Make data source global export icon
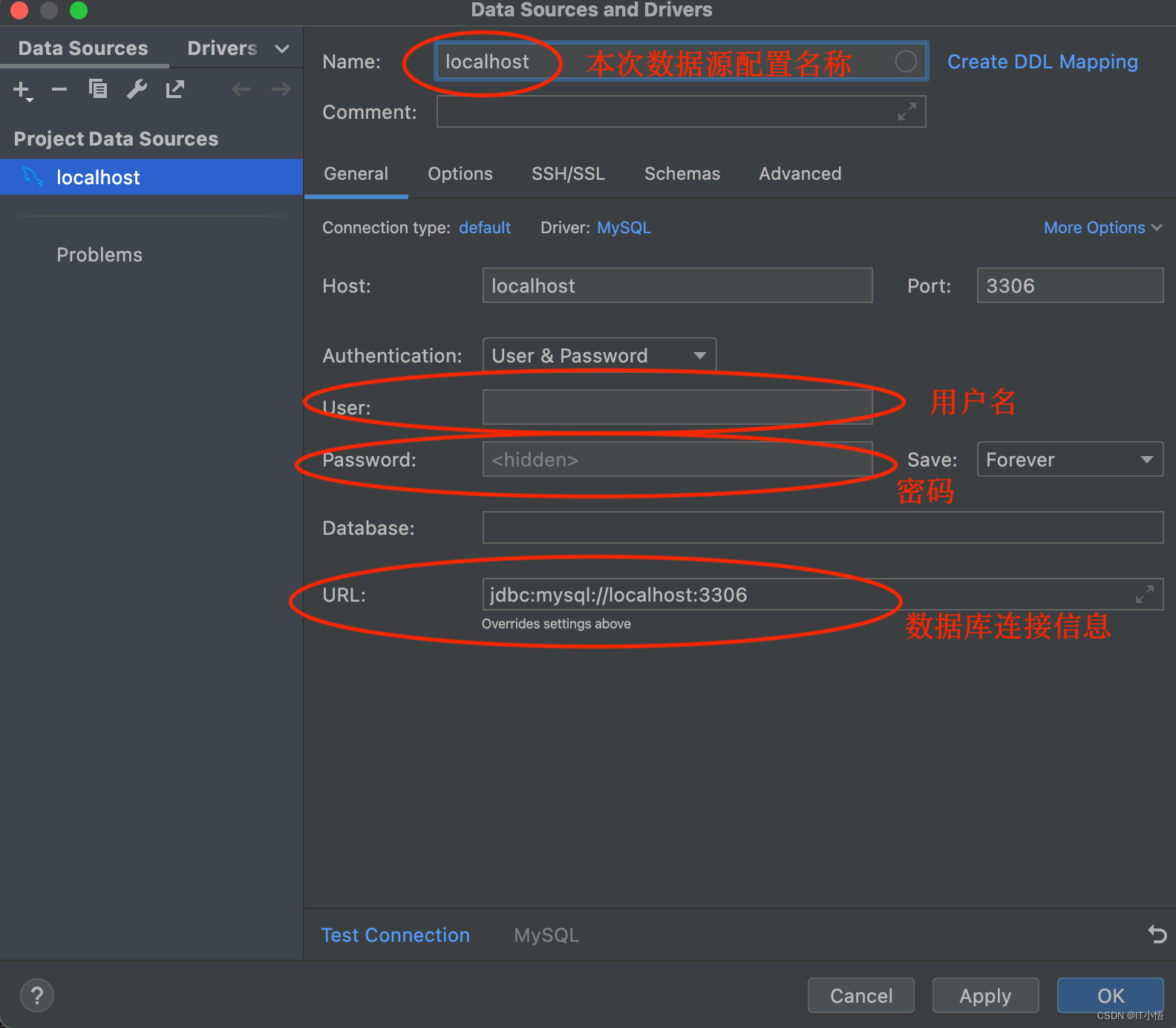This screenshot has height=1028, width=1176. point(175,89)
